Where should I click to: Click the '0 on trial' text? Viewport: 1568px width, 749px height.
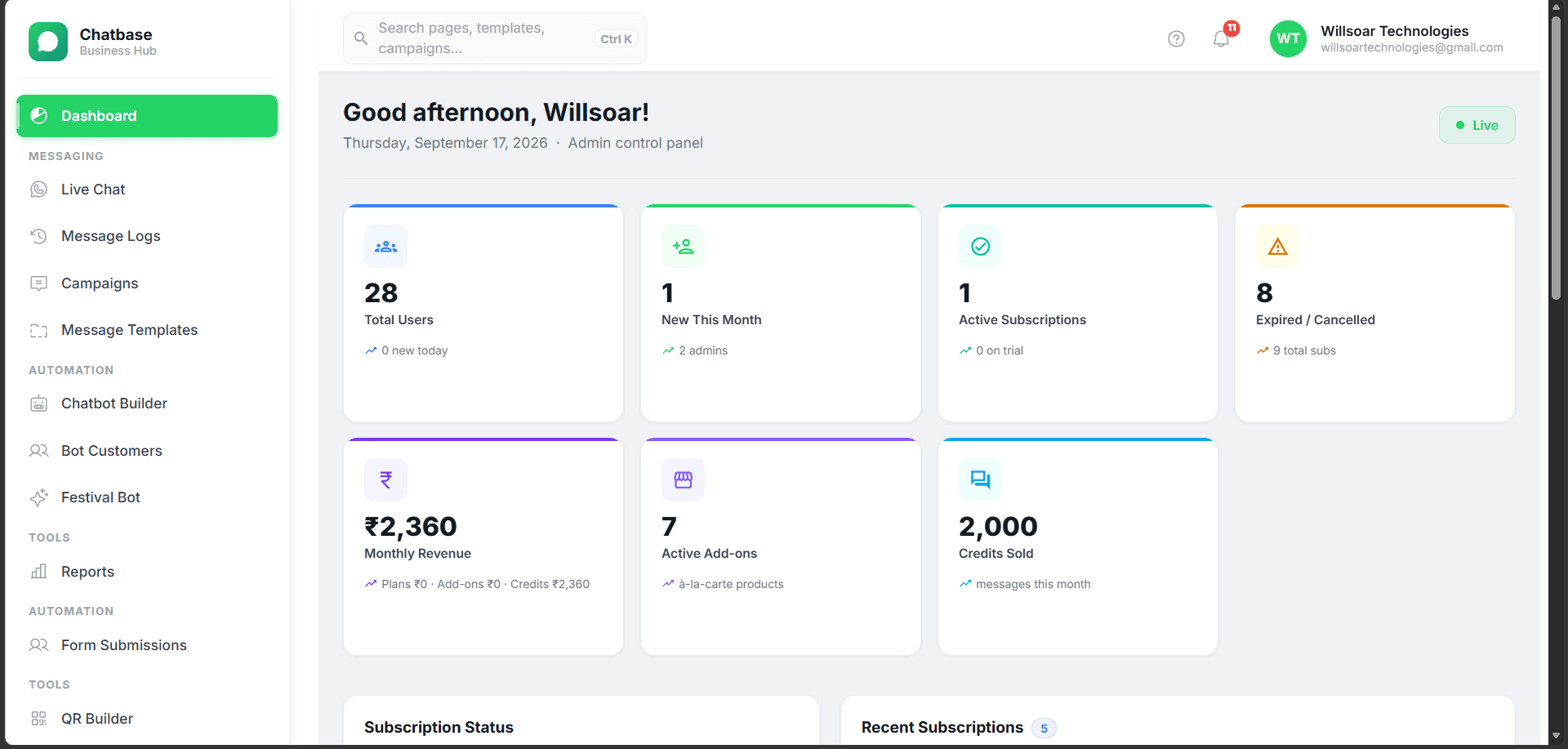(1000, 350)
